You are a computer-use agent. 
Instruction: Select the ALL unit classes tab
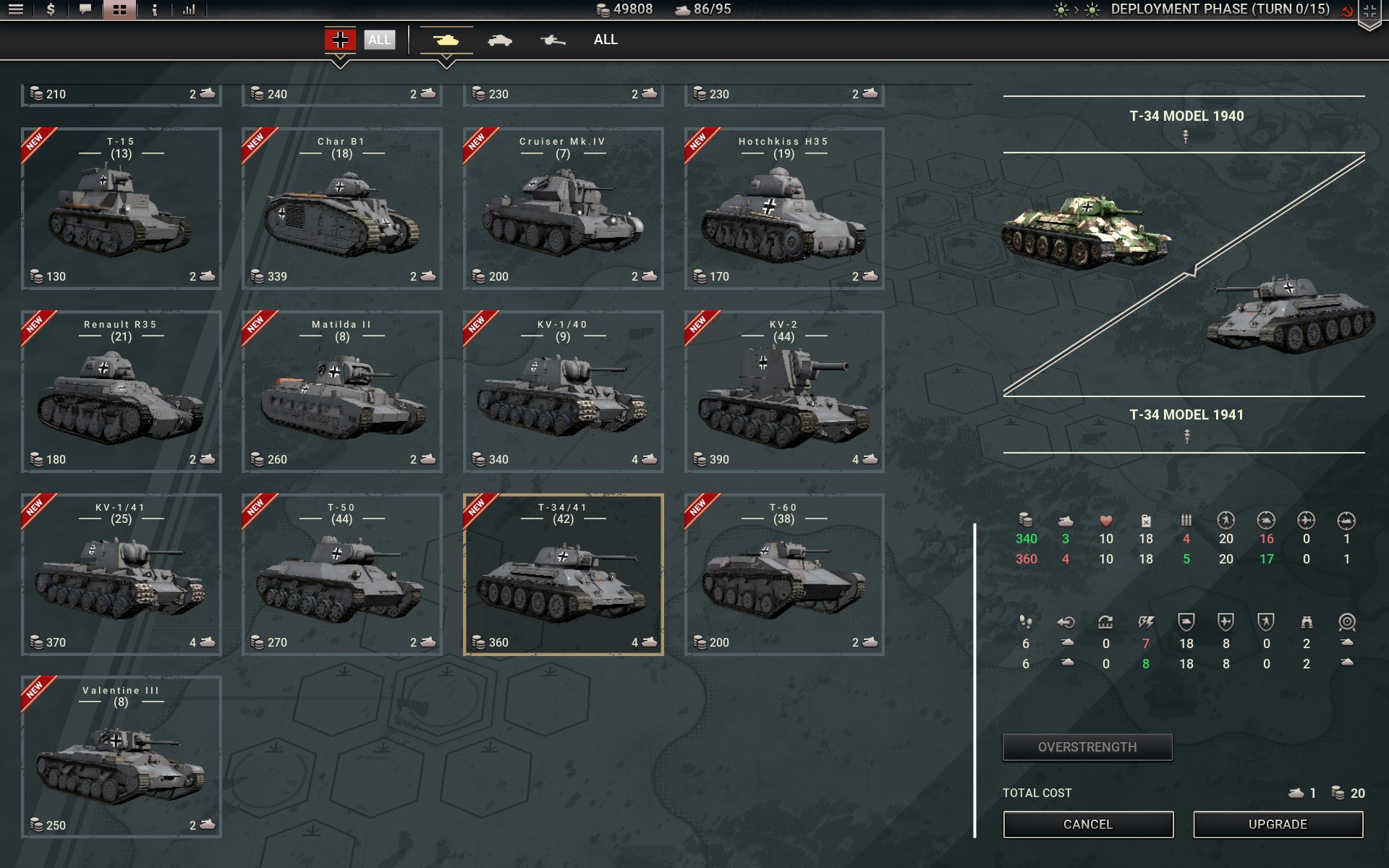pyautogui.click(x=606, y=40)
